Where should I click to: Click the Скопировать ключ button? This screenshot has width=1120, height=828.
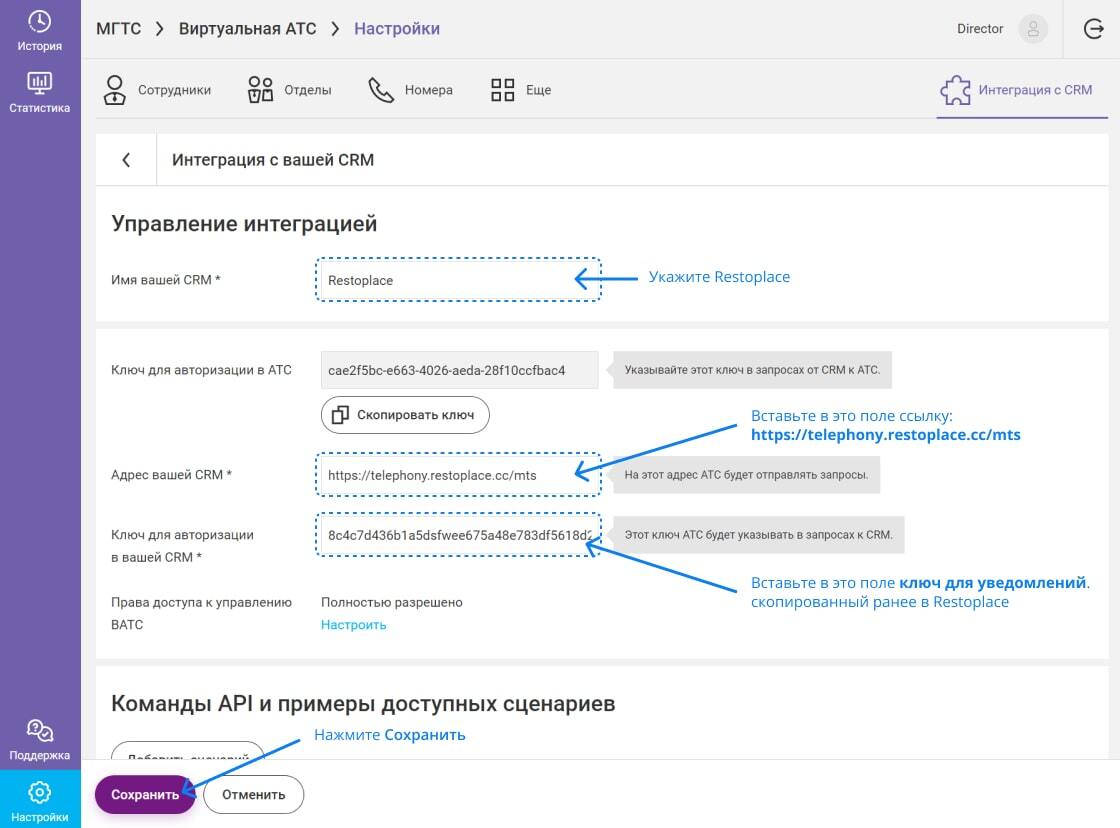click(x=404, y=414)
